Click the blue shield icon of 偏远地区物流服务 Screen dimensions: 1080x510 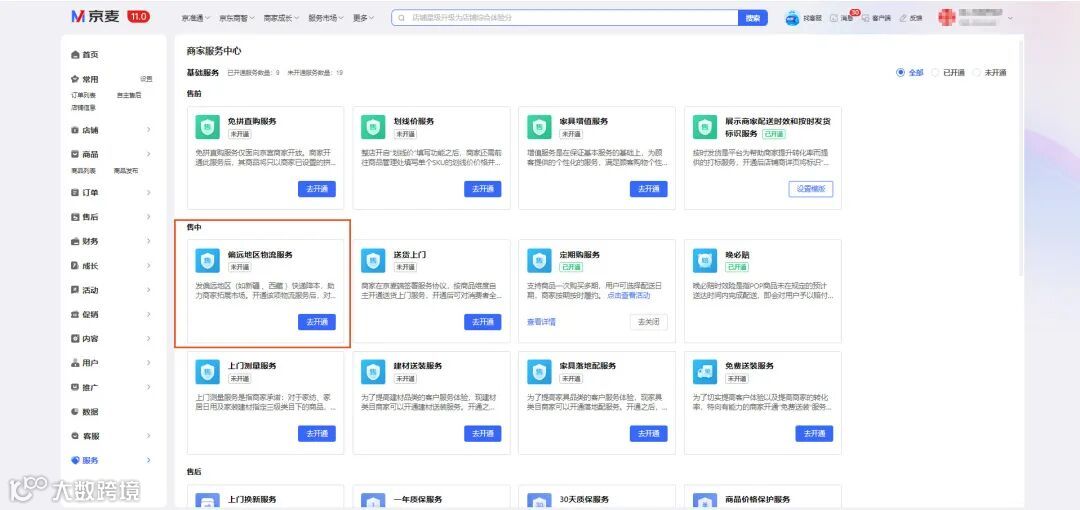pos(207,261)
